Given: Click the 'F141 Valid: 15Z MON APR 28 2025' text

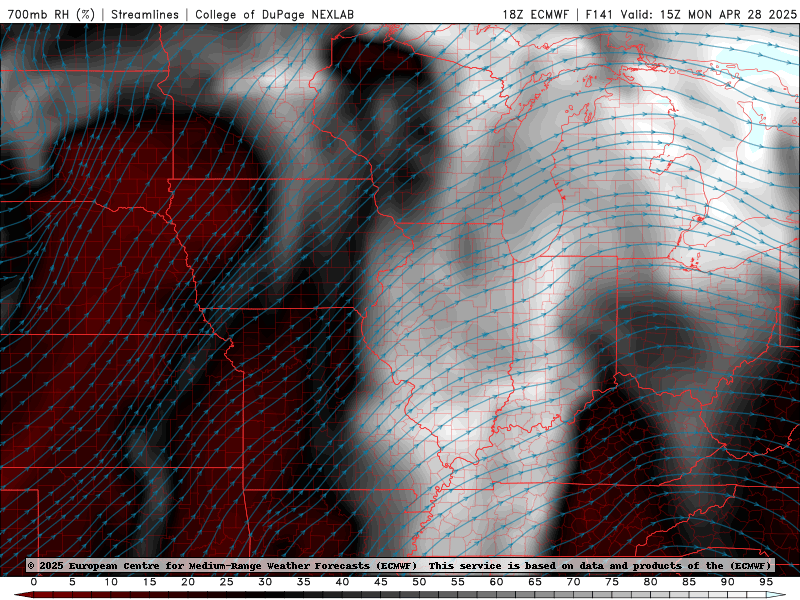Looking at the screenshot, I should tap(691, 14).
